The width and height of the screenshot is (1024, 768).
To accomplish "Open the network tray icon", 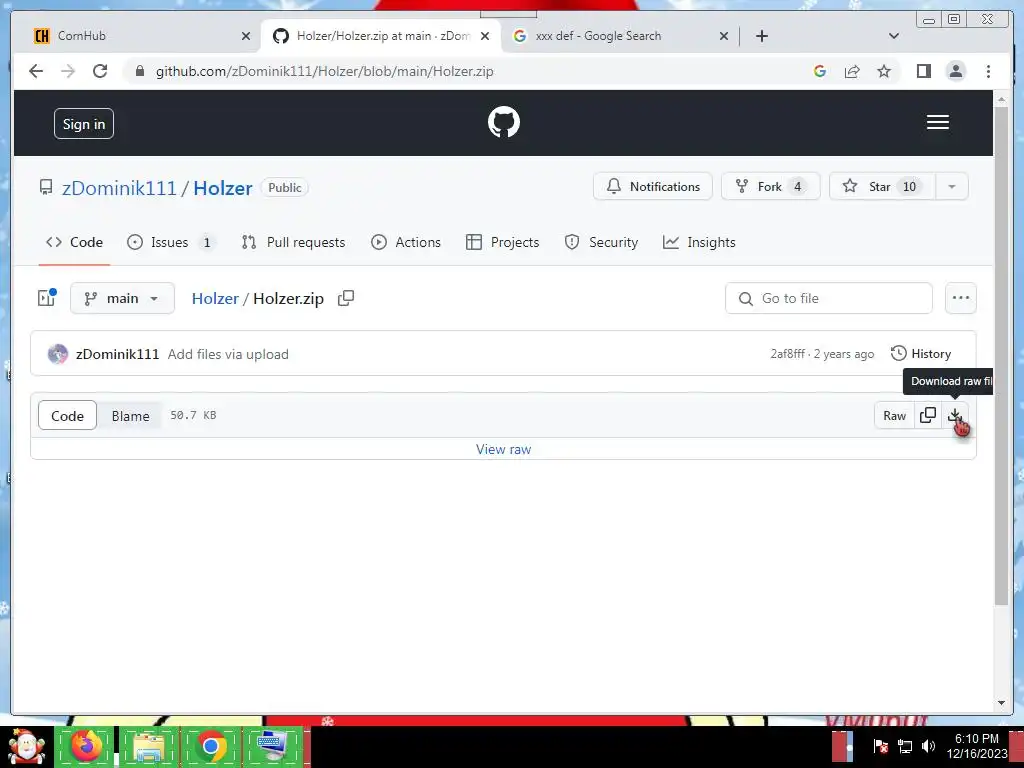I will [x=905, y=746].
